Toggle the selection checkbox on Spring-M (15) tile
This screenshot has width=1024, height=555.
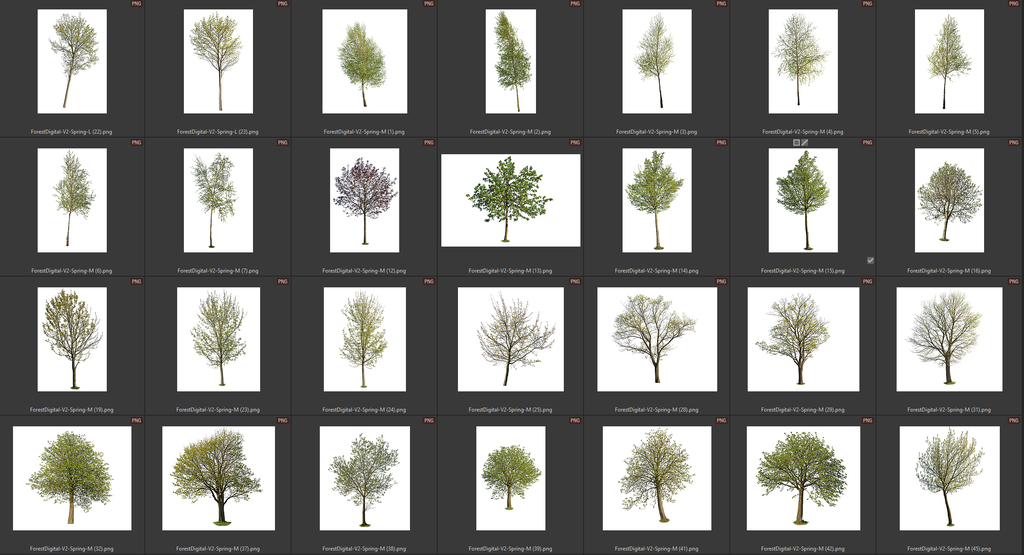tap(870, 260)
